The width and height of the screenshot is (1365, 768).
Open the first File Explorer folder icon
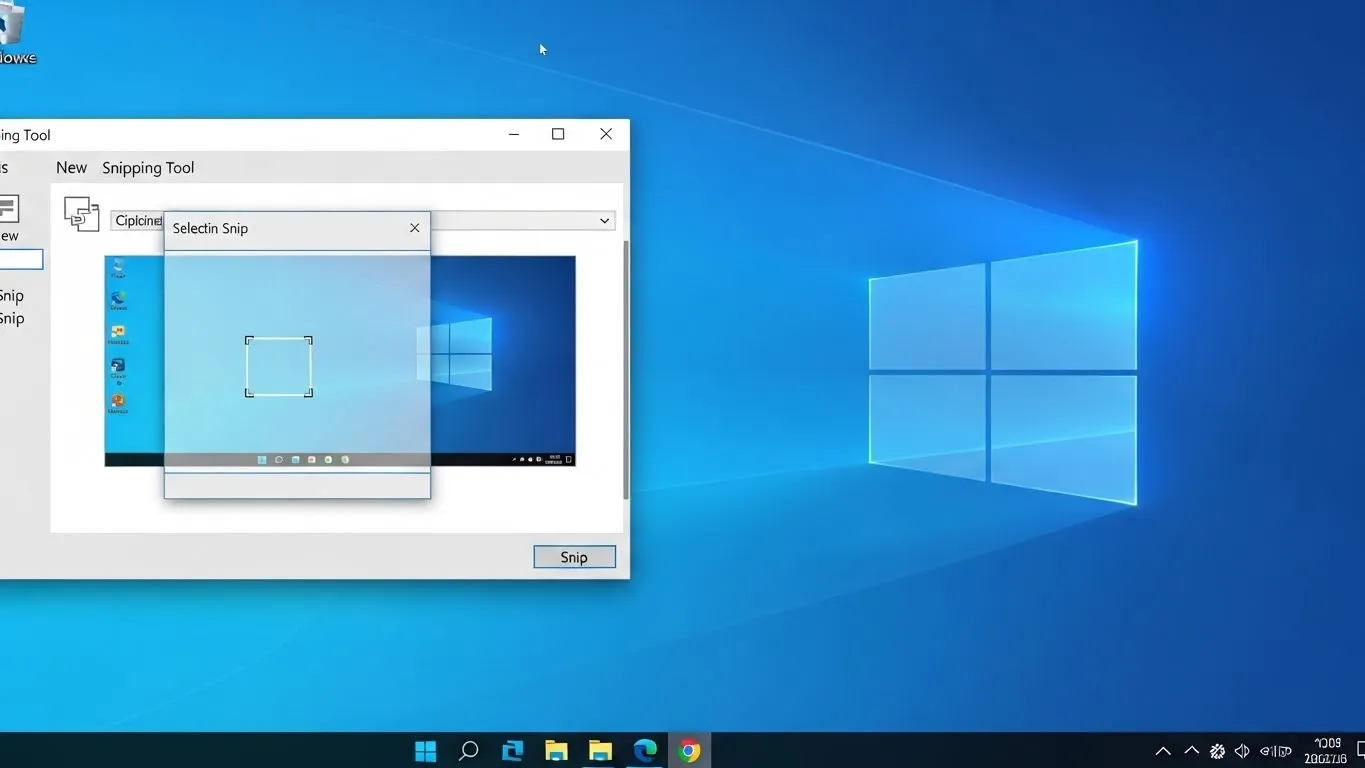556,751
